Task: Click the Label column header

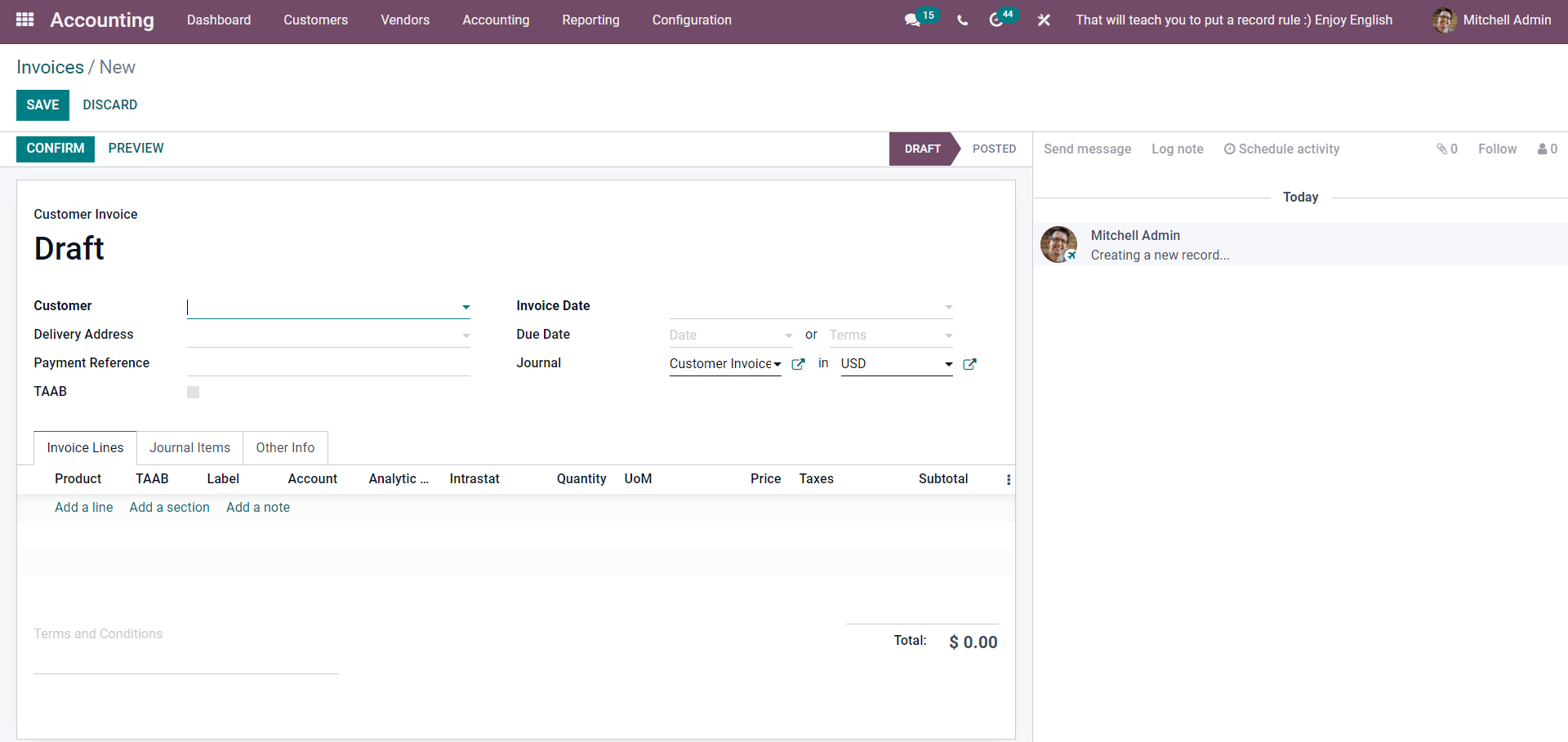Action: [x=223, y=479]
